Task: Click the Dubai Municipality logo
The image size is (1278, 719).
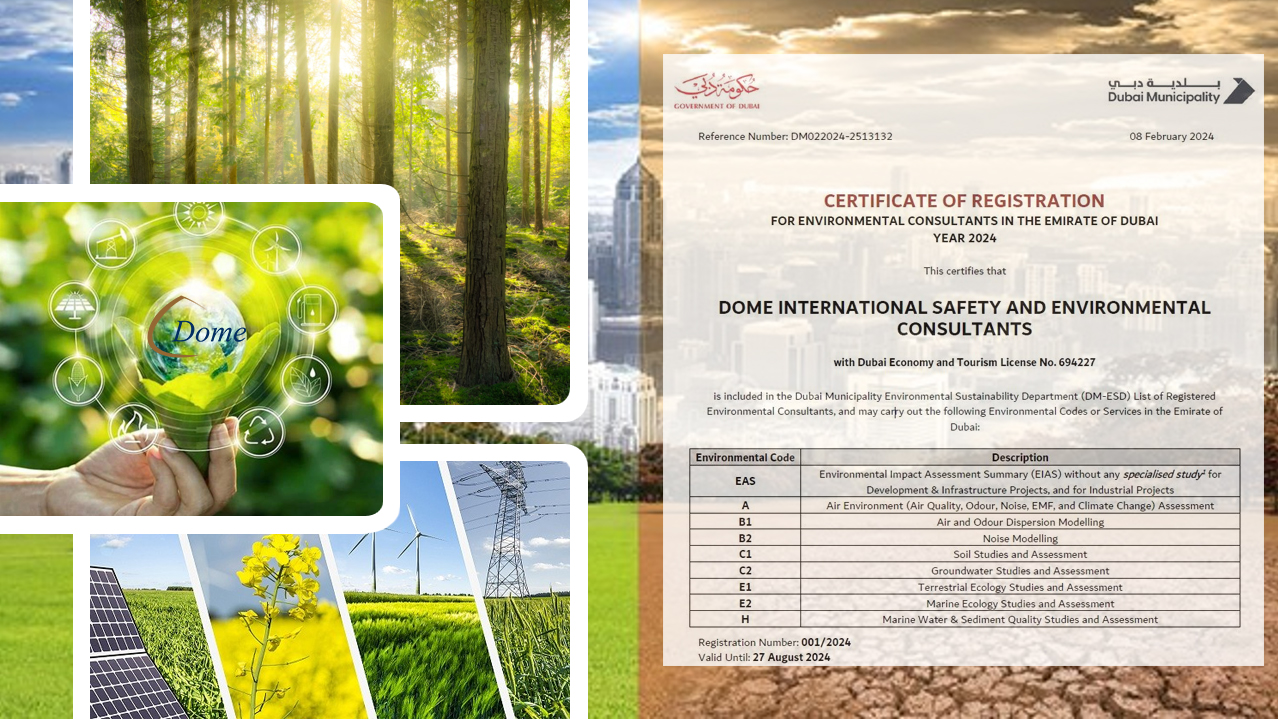Action: click(1180, 90)
